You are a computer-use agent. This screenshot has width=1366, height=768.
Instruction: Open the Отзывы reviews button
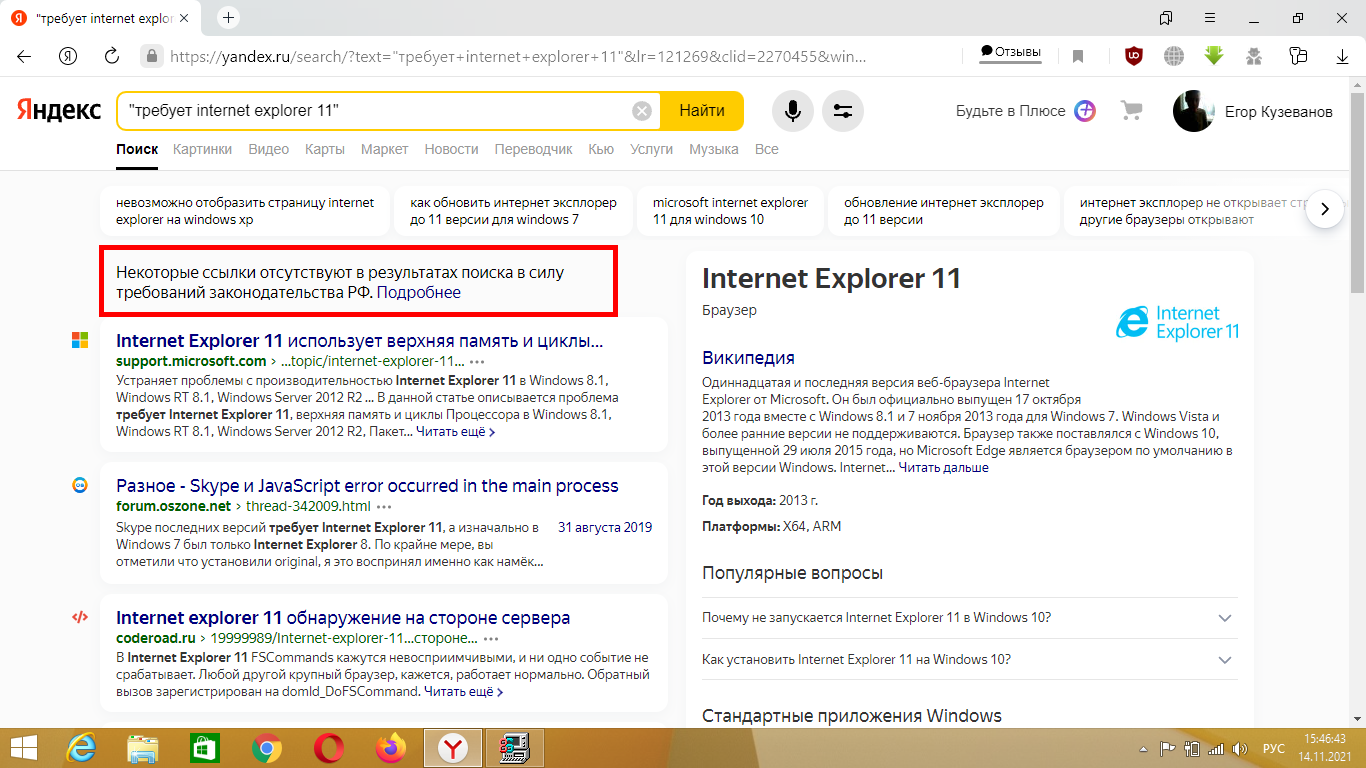pyautogui.click(x=1011, y=52)
